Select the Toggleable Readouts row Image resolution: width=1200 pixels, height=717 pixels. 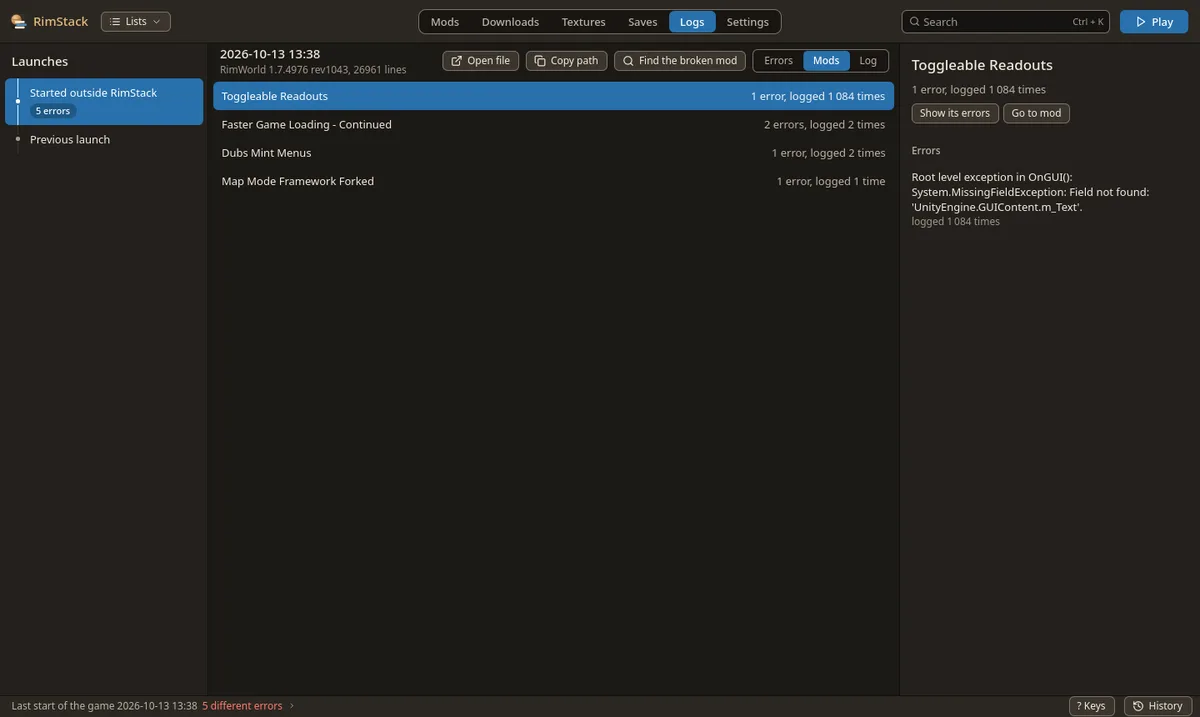[x=553, y=96]
